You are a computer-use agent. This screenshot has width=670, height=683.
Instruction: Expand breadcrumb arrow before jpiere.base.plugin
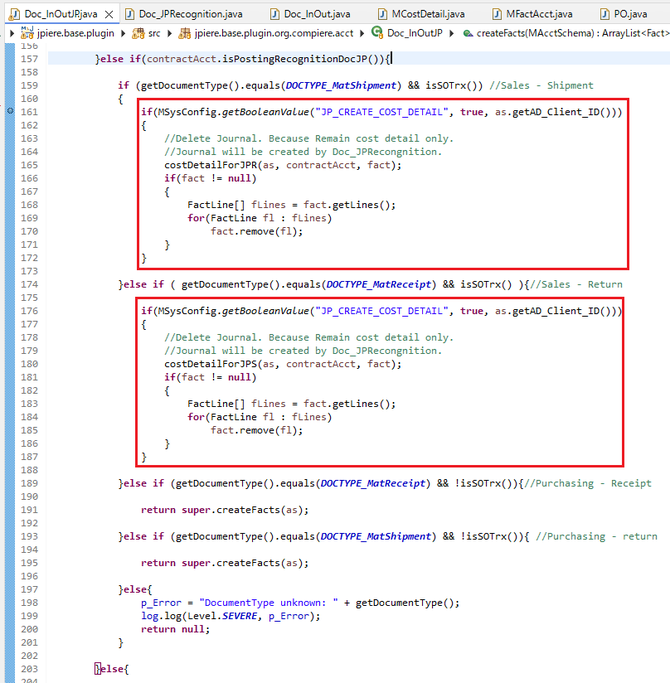coord(12,33)
